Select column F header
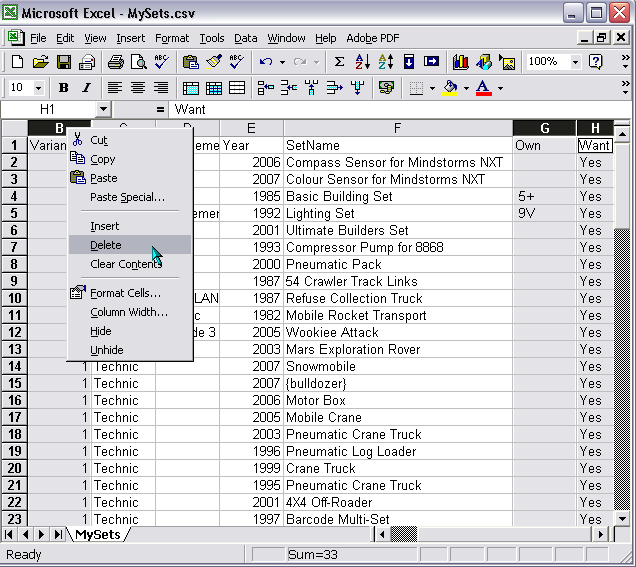The image size is (636, 567). coord(398,128)
